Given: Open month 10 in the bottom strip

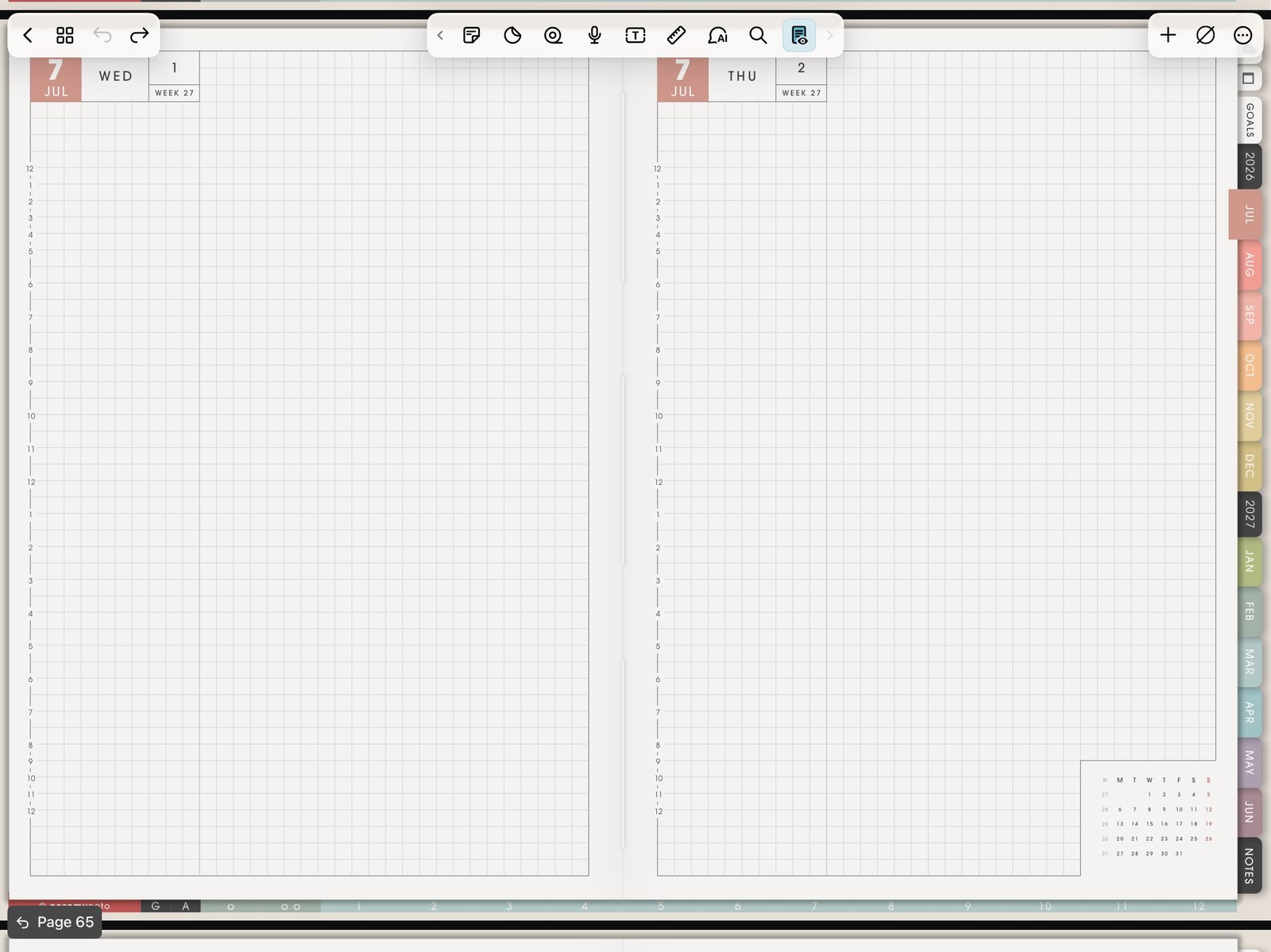Looking at the screenshot, I should [x=1045, y=906].
